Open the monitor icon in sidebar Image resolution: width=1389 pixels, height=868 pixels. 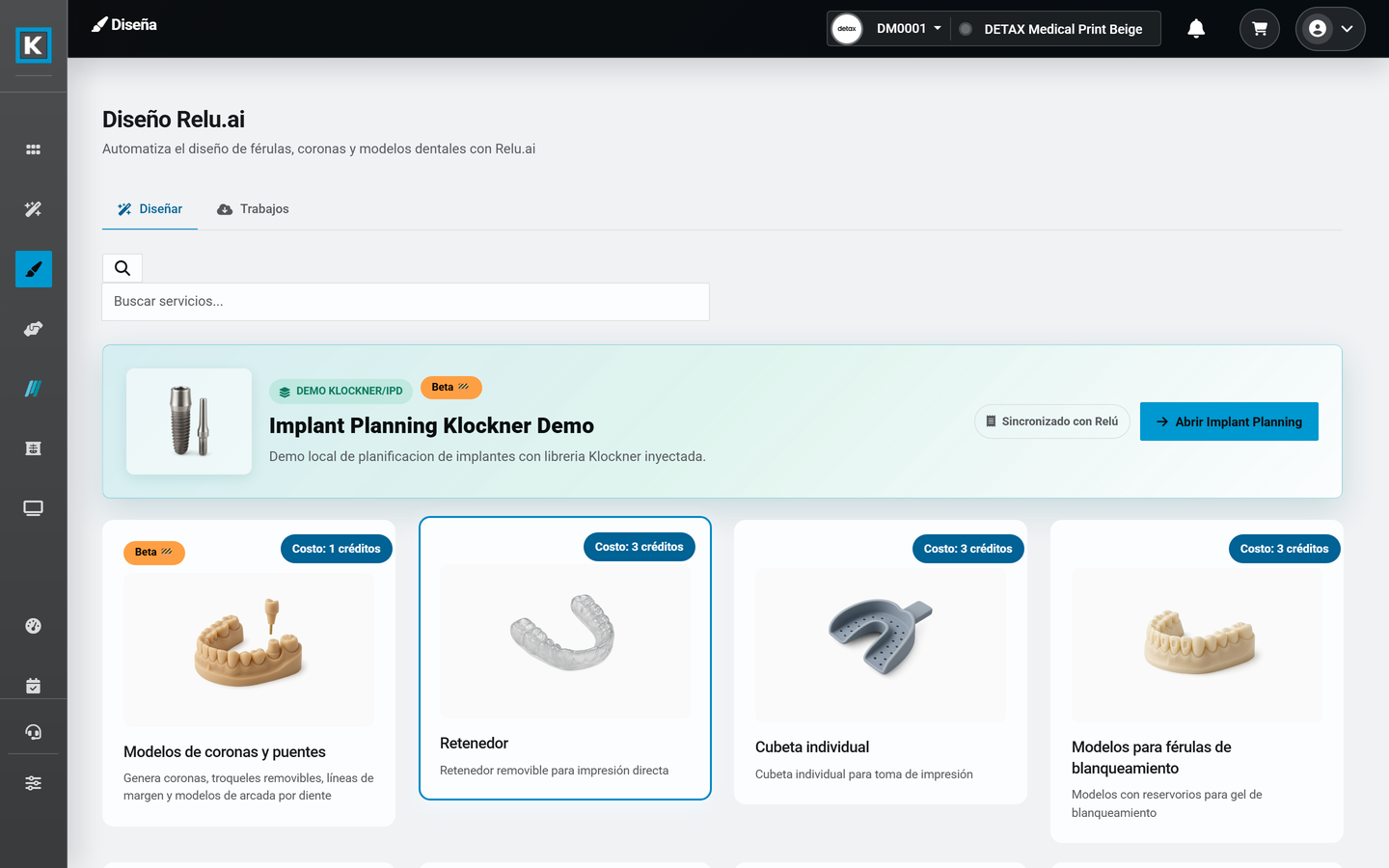(x=34, y=508)
